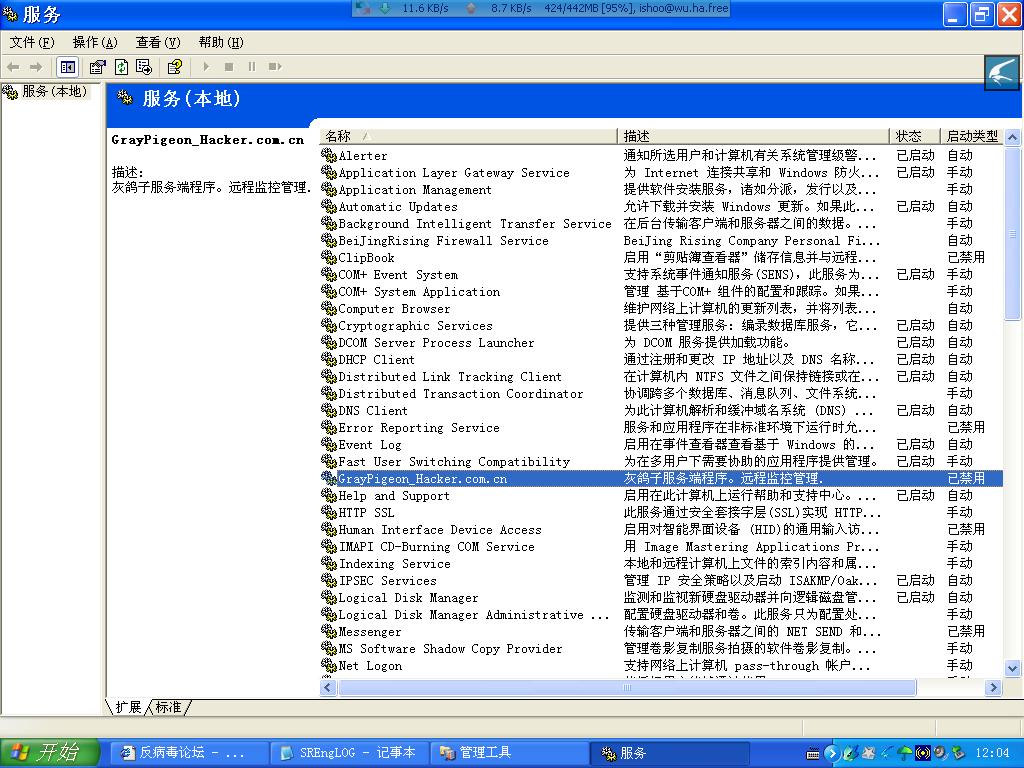Click the Start Service play icon
The width and height of the screenshot is (1024, 768).
point(206,67)
